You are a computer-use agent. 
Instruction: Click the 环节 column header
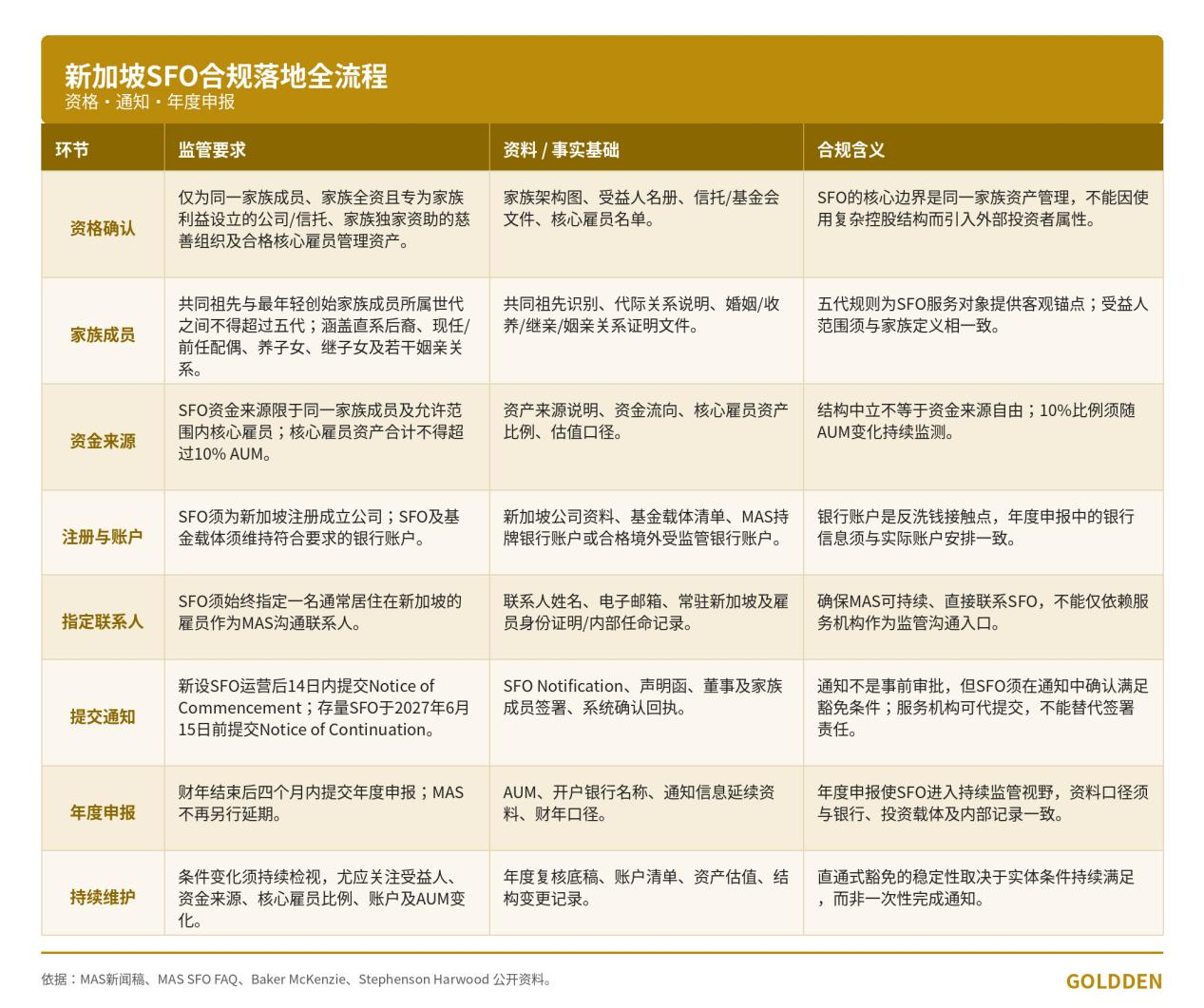(72, 149)
